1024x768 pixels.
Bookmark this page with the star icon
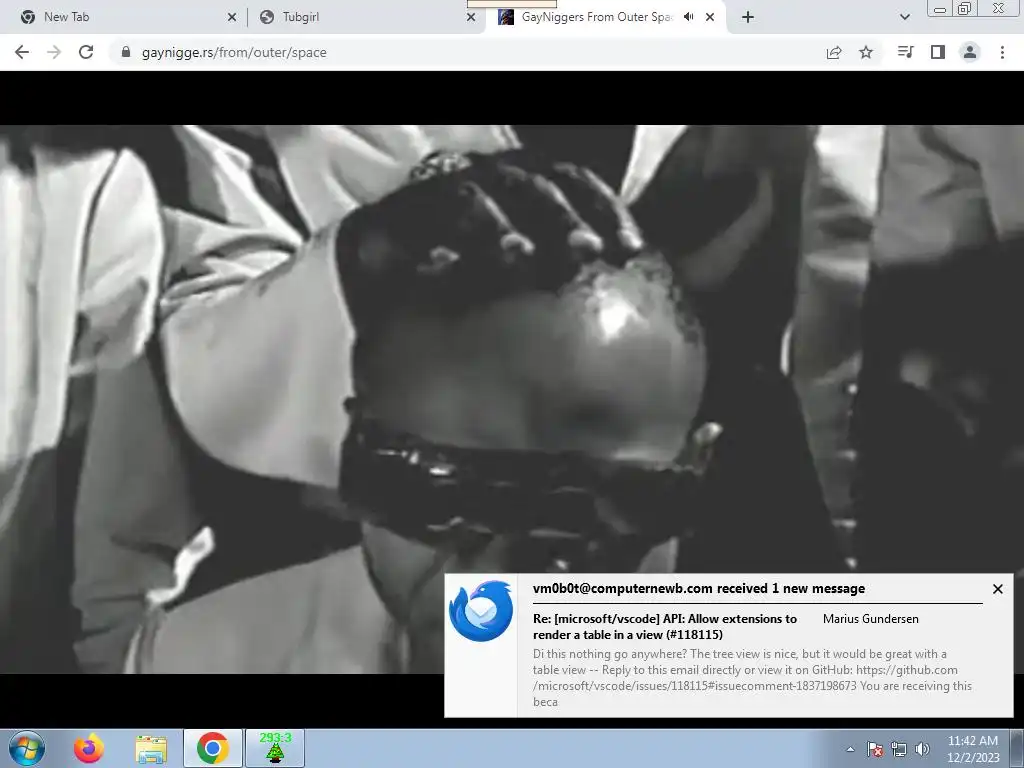point(866,52)
